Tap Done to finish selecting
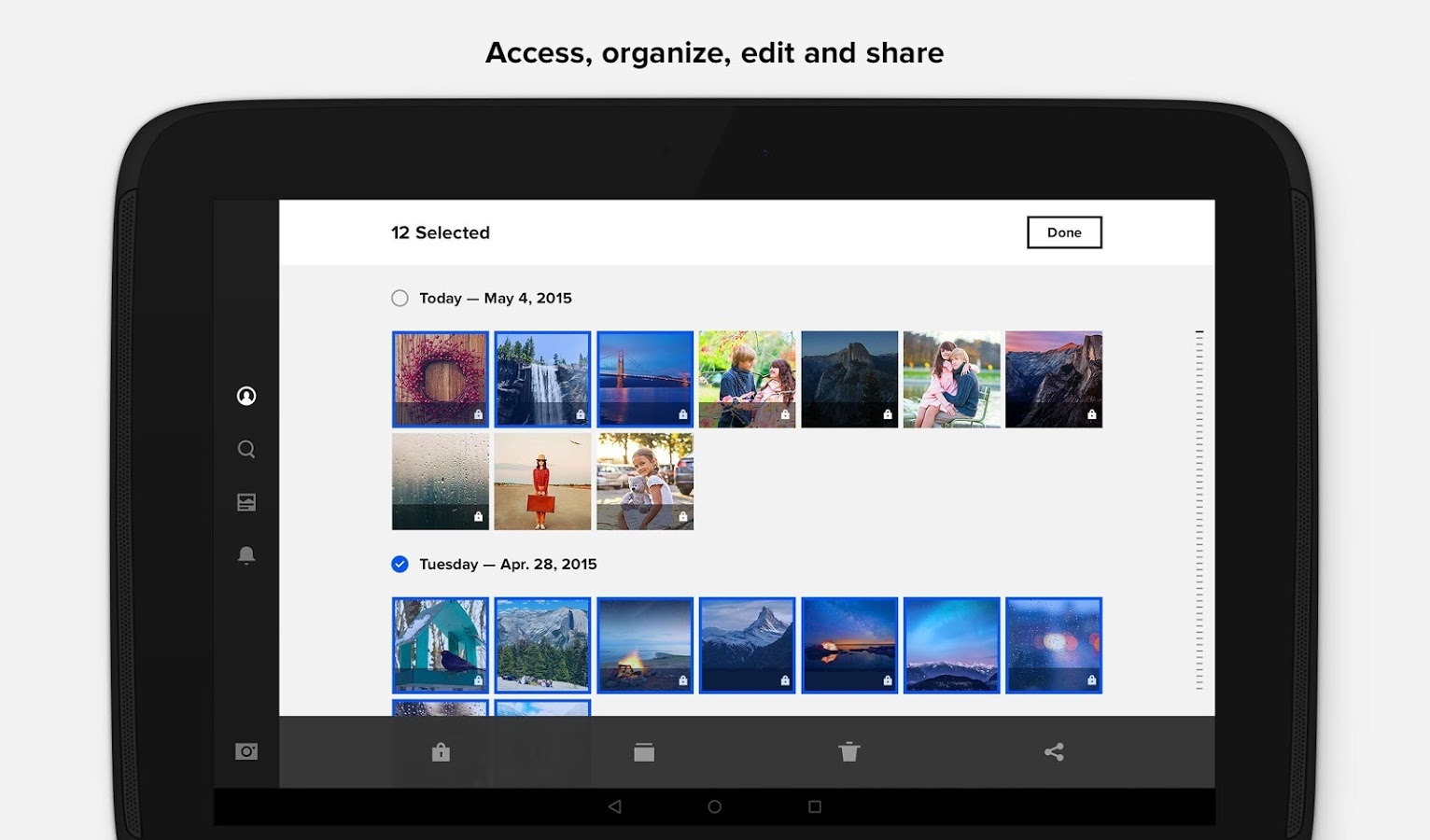Viewport: 1430px width, 840px height. [1063, 231]
